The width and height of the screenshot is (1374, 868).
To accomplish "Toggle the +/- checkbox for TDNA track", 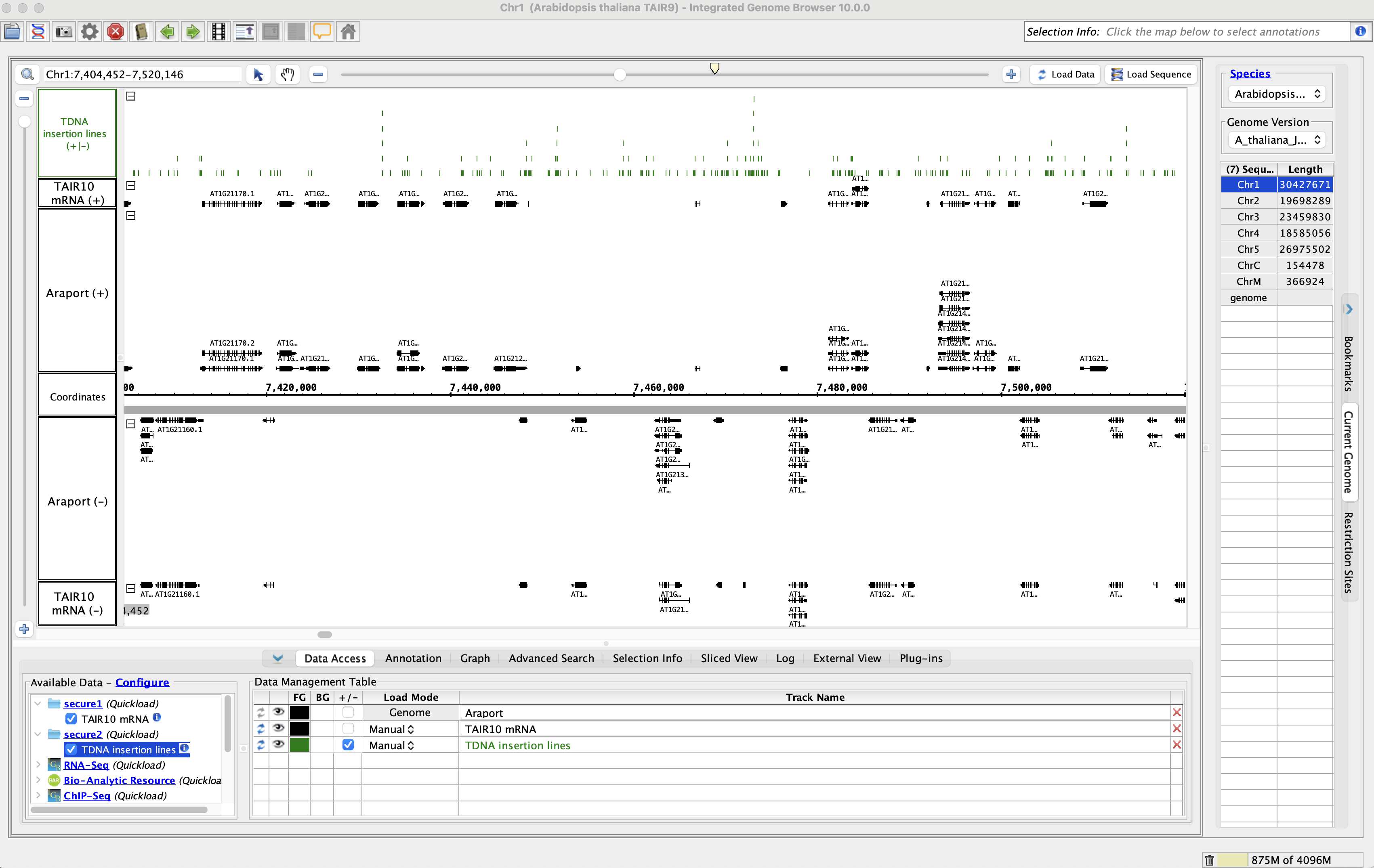I will pyautogui.click(x=347, y=745).
